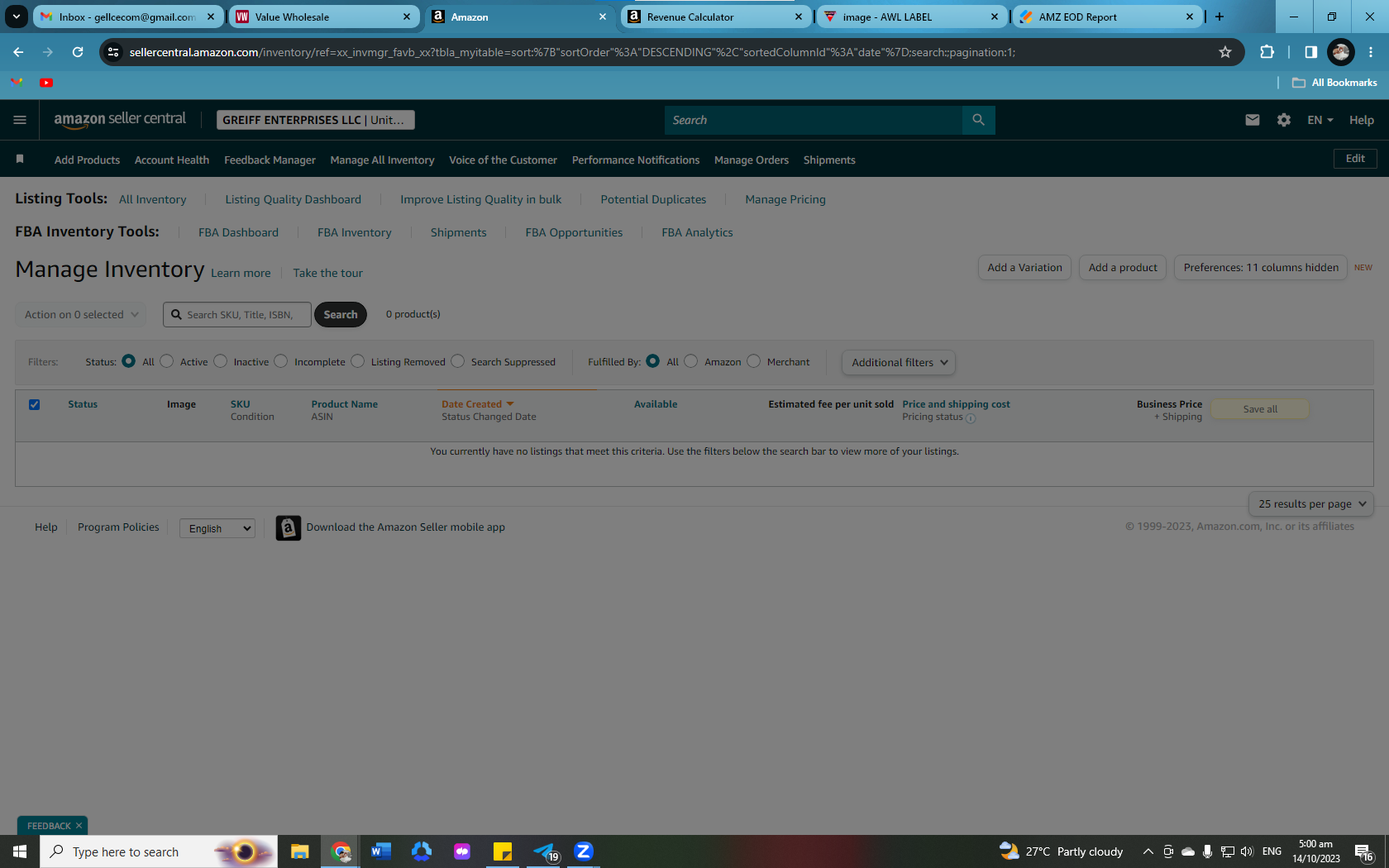Image resolution: width=1389 pixels, height=868 pixels.
Task: Switch to the Value Wholesale tab
Action: [323, 17]
